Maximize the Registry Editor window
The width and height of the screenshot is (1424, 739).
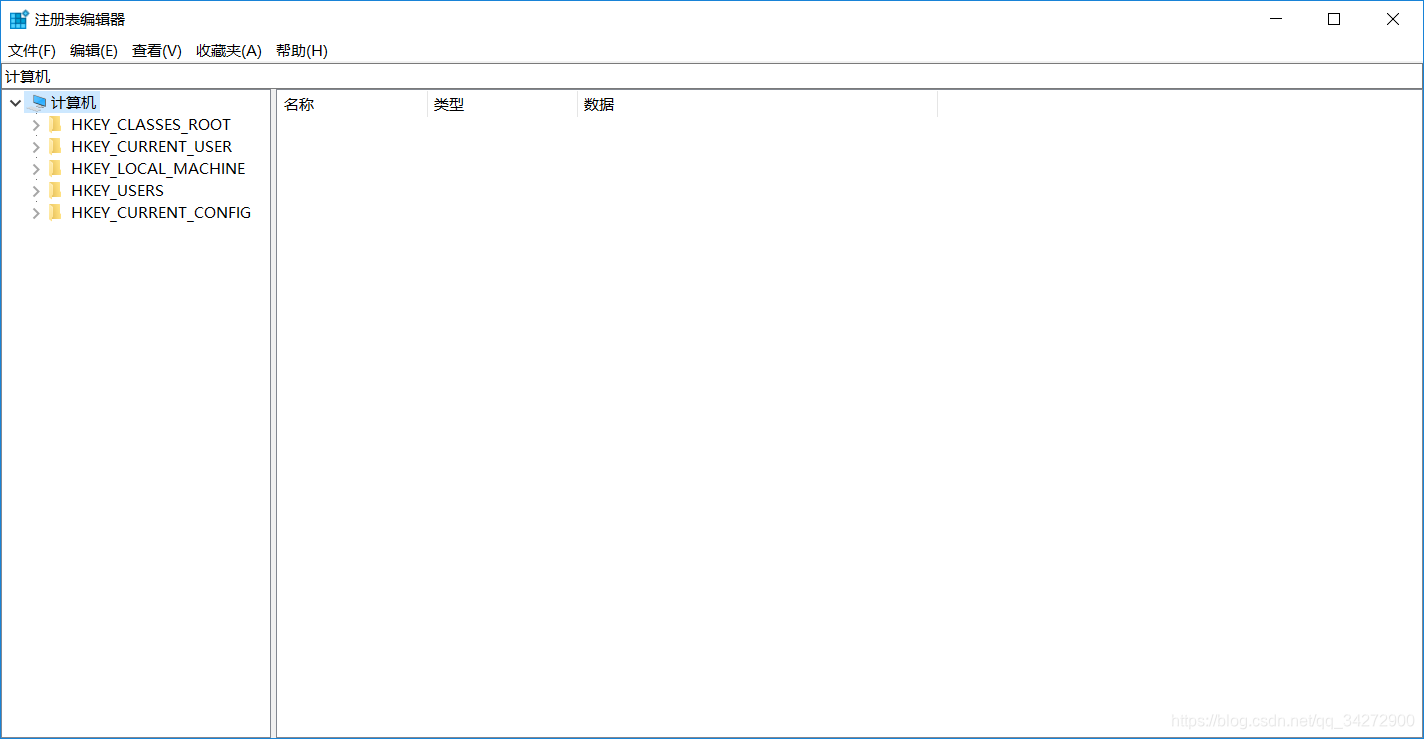click(x=1334, y=19)
